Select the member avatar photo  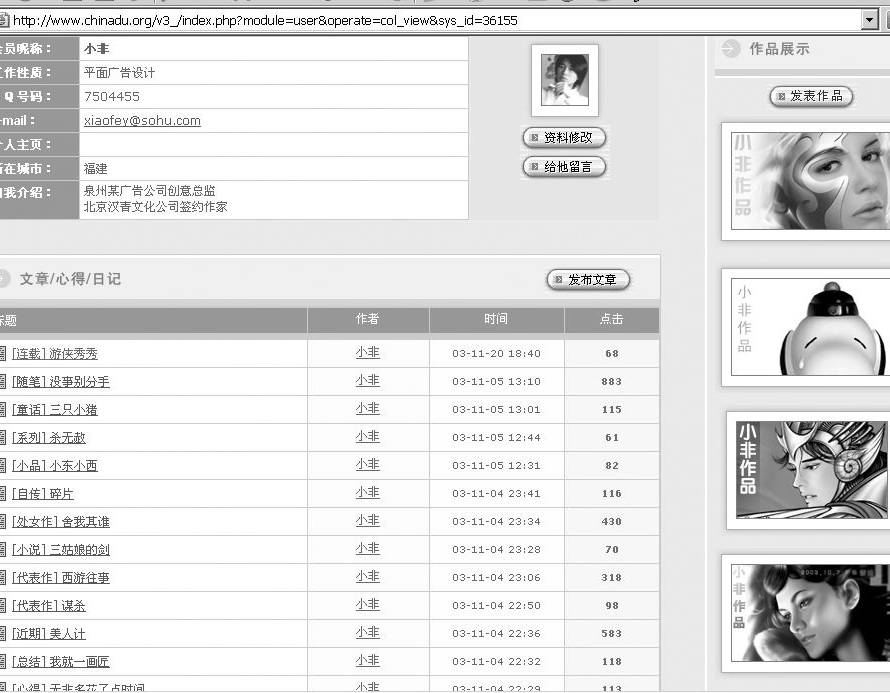[x=564, y=80]
